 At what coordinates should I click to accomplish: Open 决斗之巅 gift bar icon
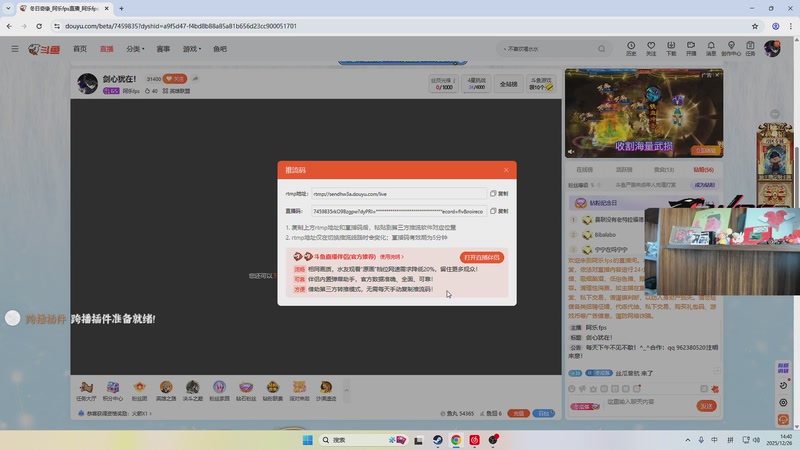[192, 391]
